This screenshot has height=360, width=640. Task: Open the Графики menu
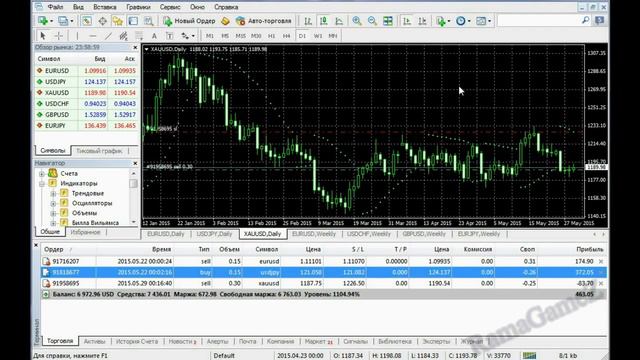click(x=138, y=7)
